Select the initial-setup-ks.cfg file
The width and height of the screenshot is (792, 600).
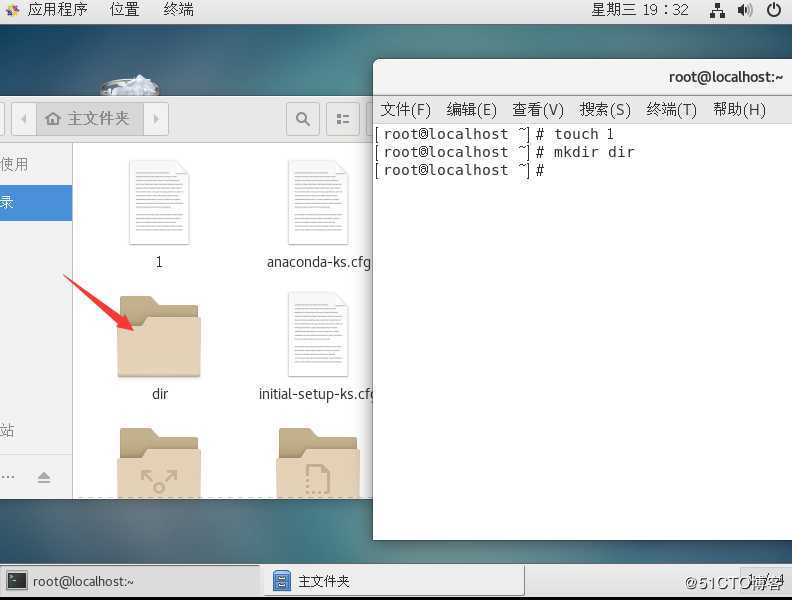tap(317, 346)
